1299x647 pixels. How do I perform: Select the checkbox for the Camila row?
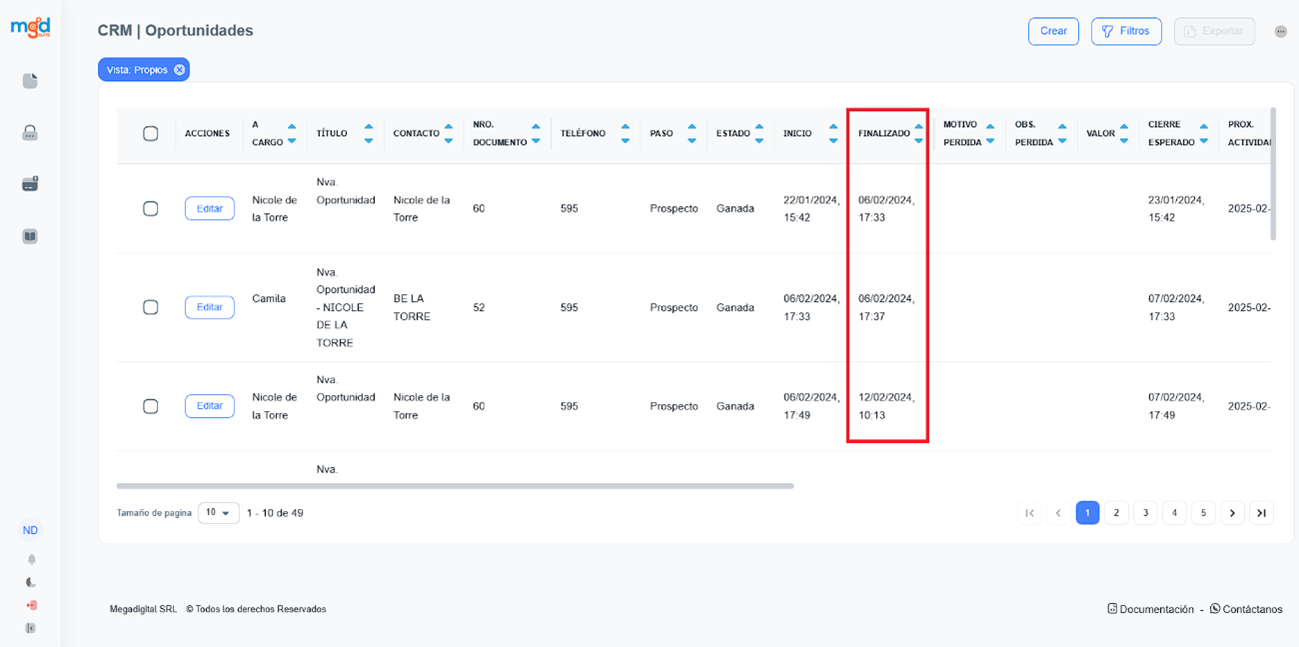pyautogui.click(x=151, y=307)
